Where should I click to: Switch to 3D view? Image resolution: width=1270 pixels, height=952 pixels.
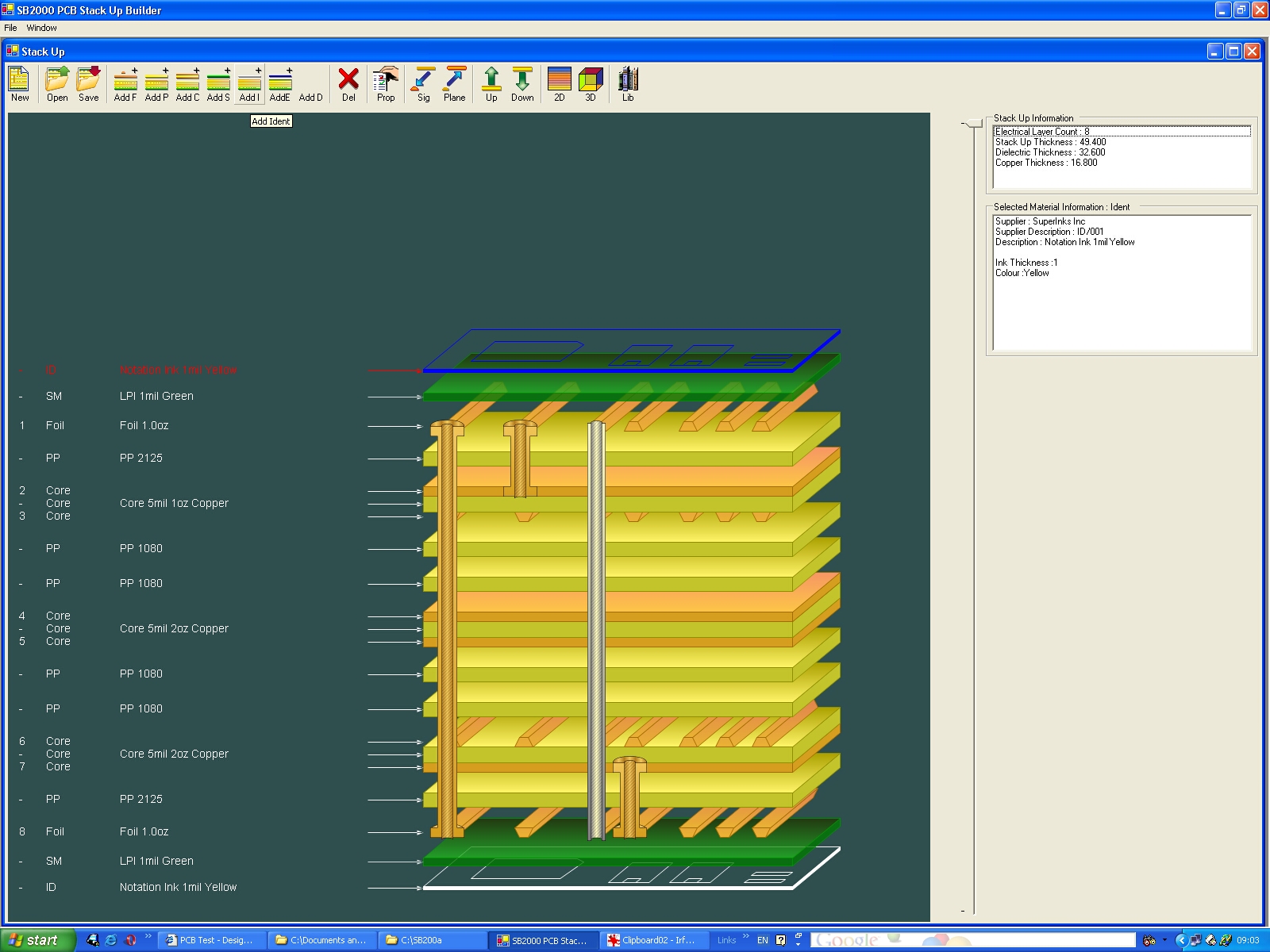[591, 84]
